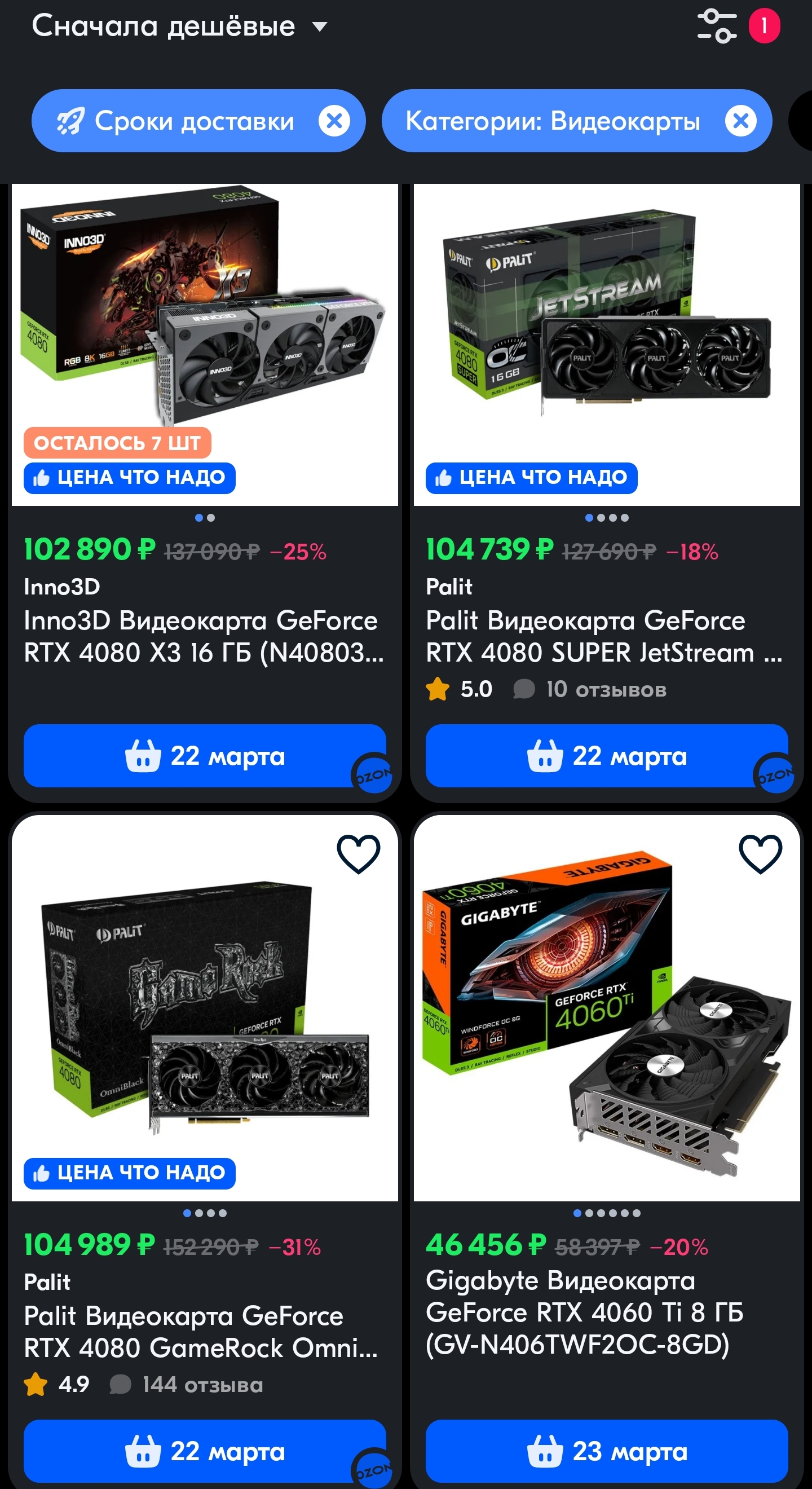The height and width of the screenshot is (1489, 812).
Task: Add Palit GameRock card to cart
Action: point(205,1451)
